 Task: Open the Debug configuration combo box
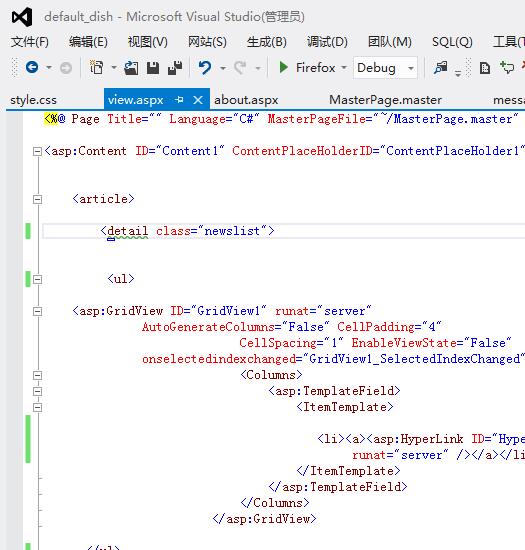coord(385,67)
